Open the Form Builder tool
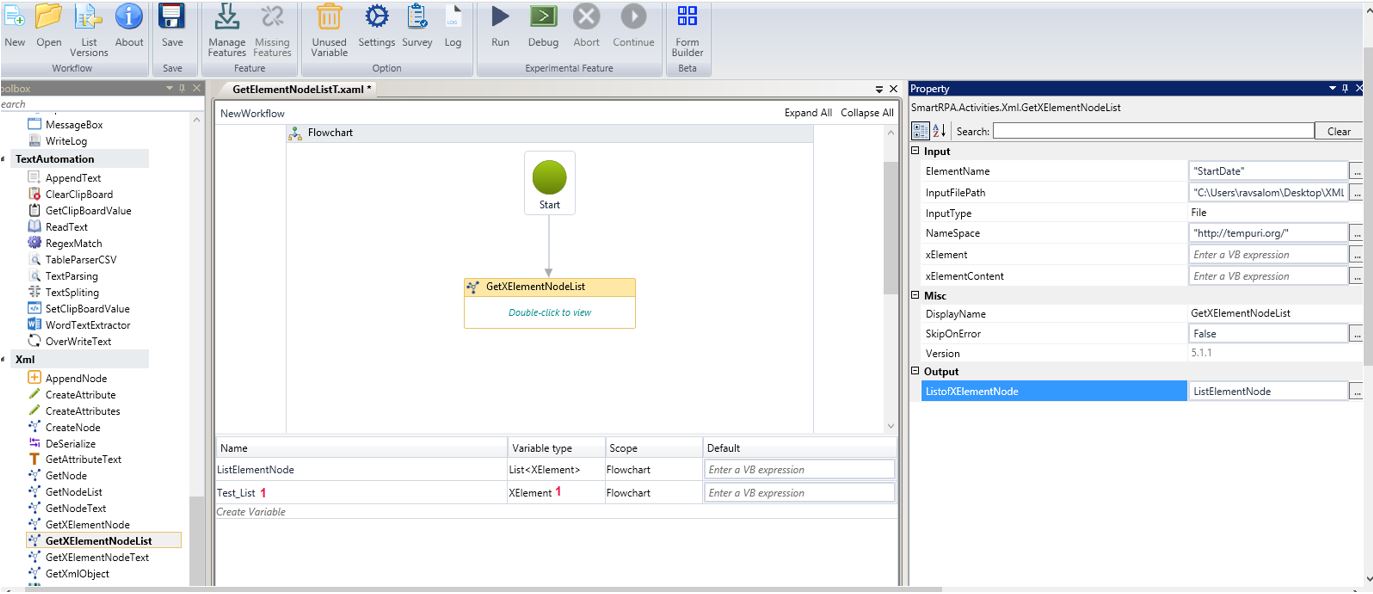 (x=687, y=17)
